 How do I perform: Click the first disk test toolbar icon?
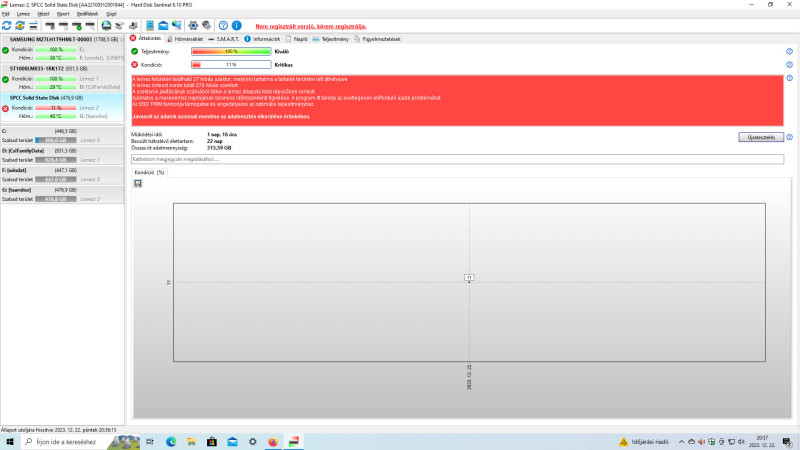(x=50, y=26)
